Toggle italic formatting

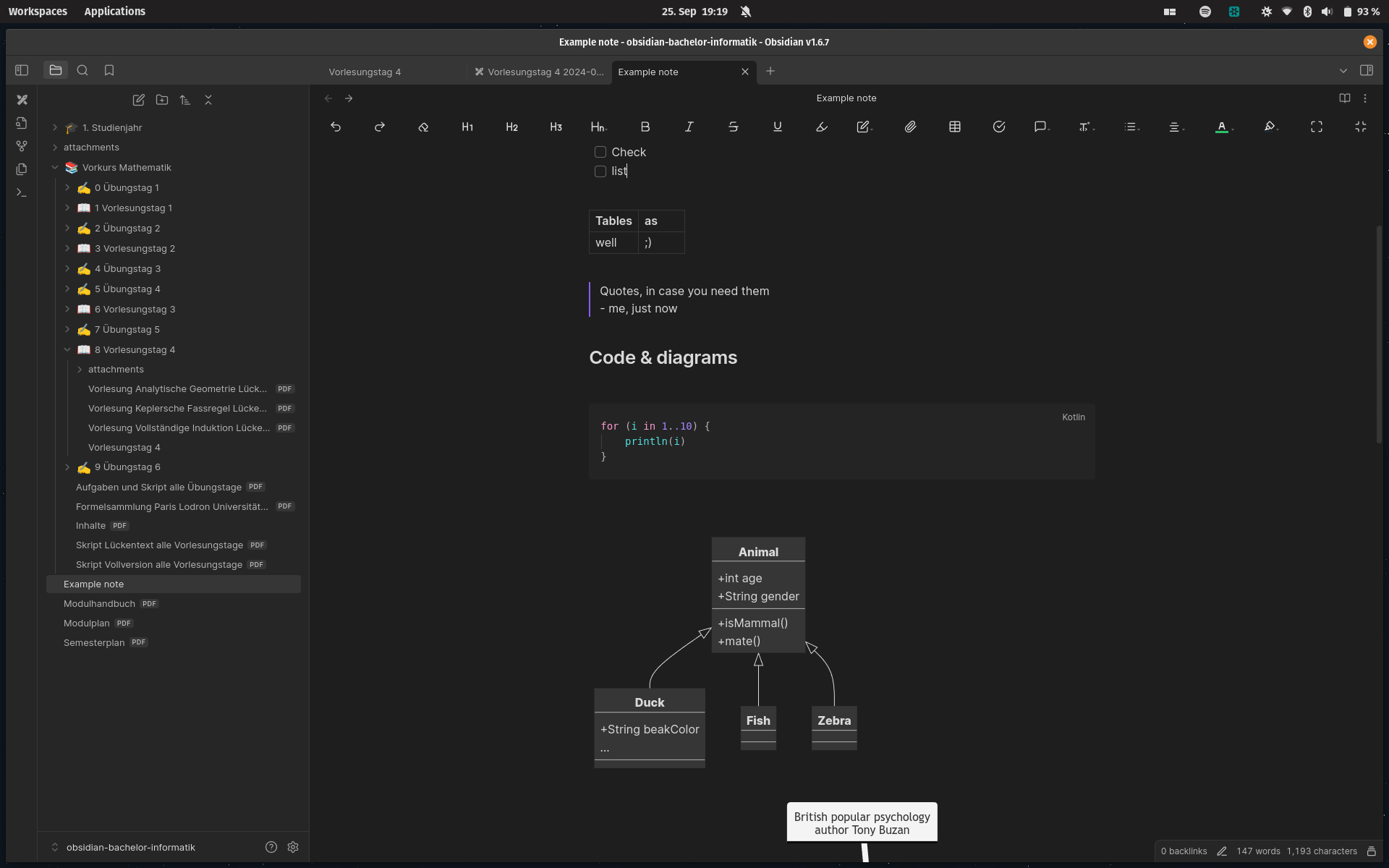(x=689, y=127)
